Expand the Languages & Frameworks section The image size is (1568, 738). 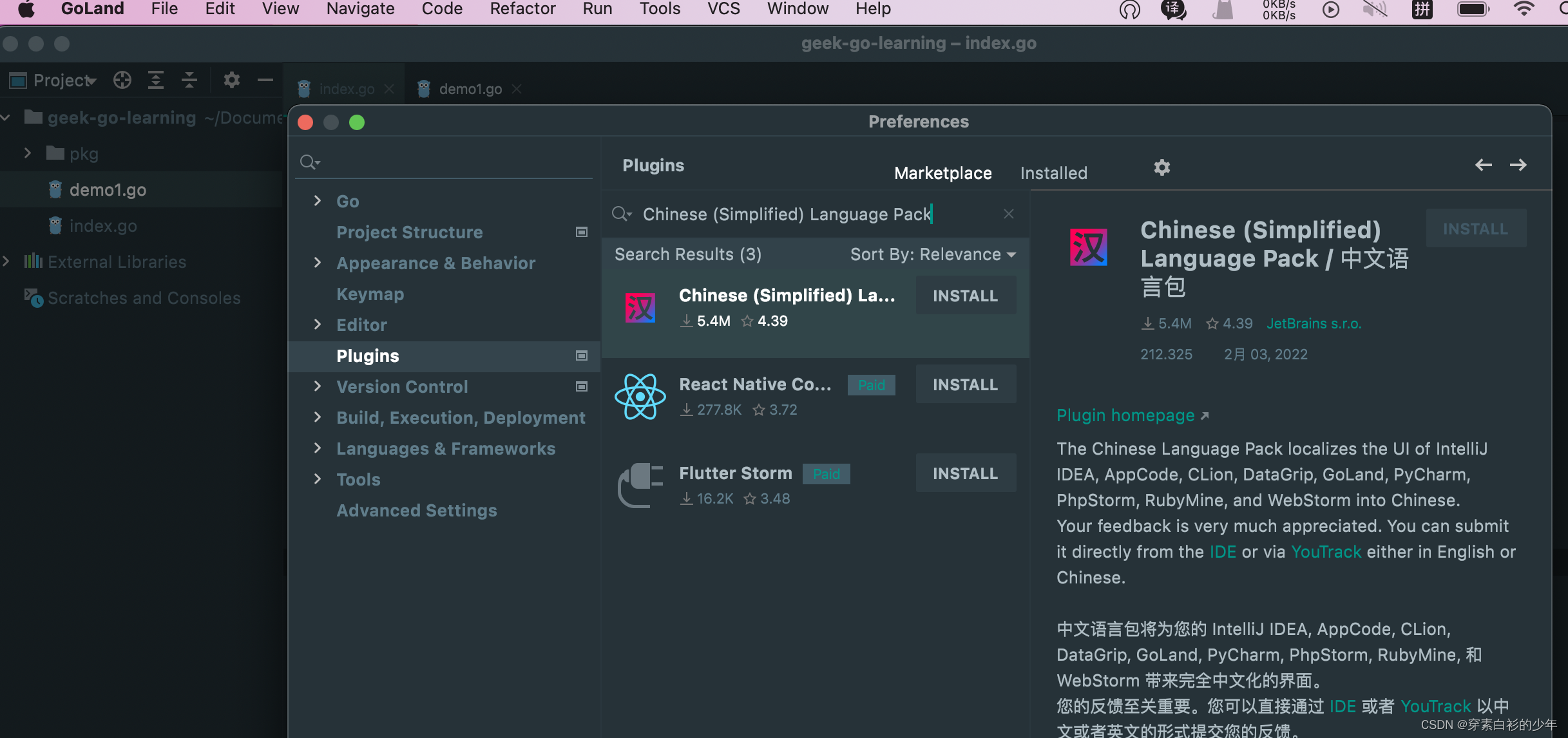(x=317, y=448)
